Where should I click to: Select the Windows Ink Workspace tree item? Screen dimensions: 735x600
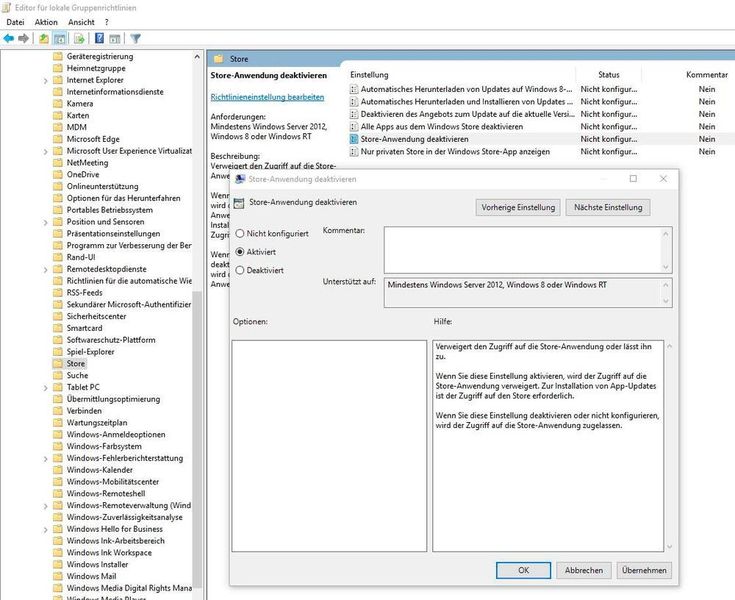pyautogui.click(x=109, y=553)
